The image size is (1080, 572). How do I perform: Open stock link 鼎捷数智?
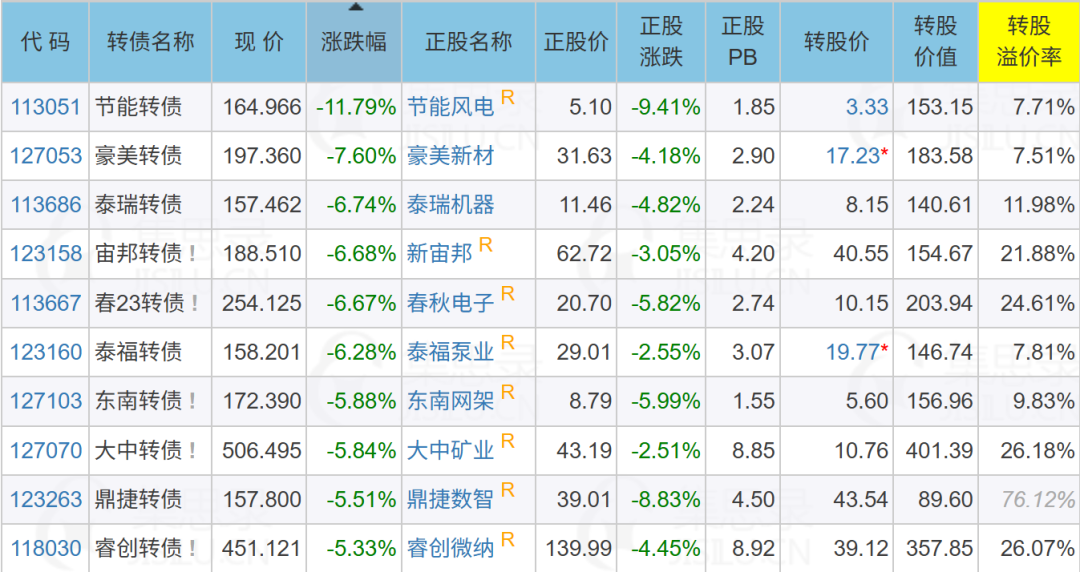[450, 499]
